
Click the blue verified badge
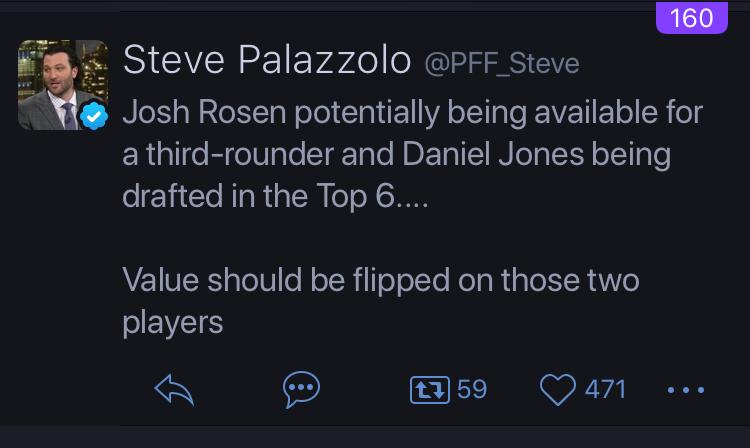(x=94, y=118)
